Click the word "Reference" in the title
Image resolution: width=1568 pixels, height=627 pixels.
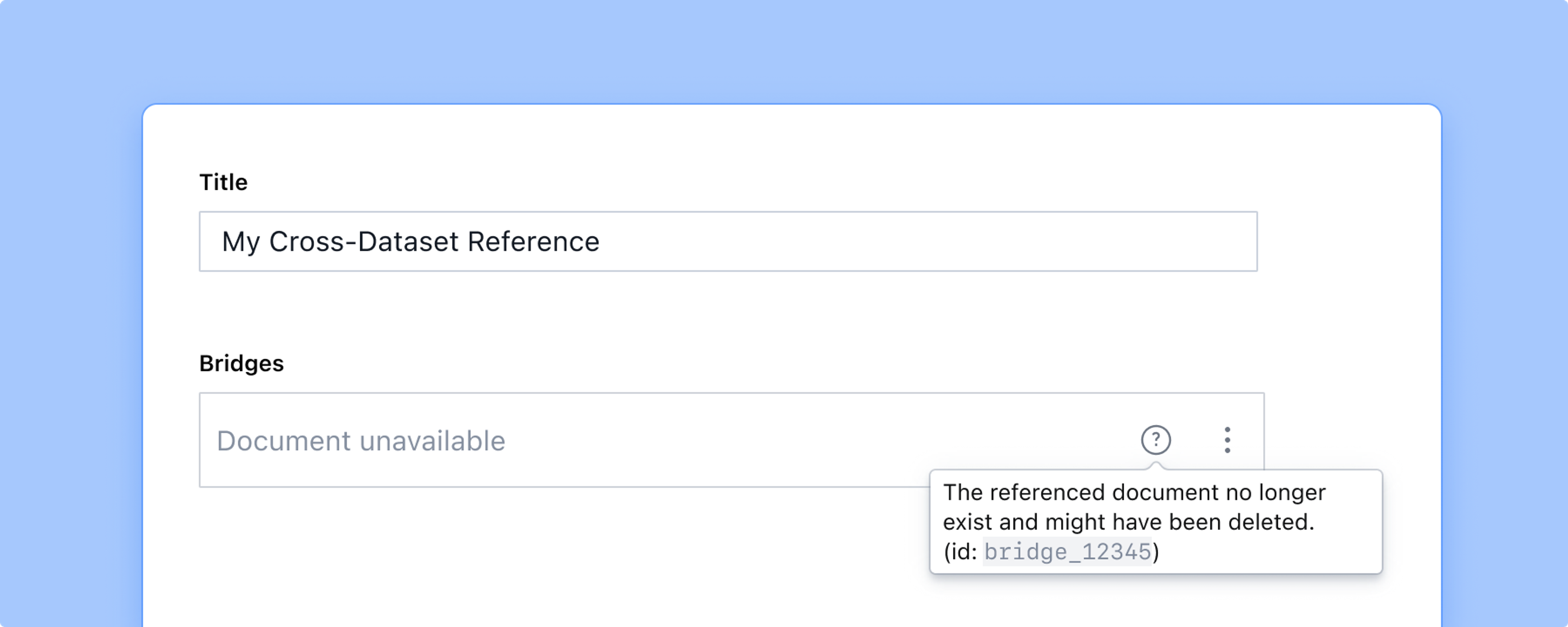pos(533,242)
